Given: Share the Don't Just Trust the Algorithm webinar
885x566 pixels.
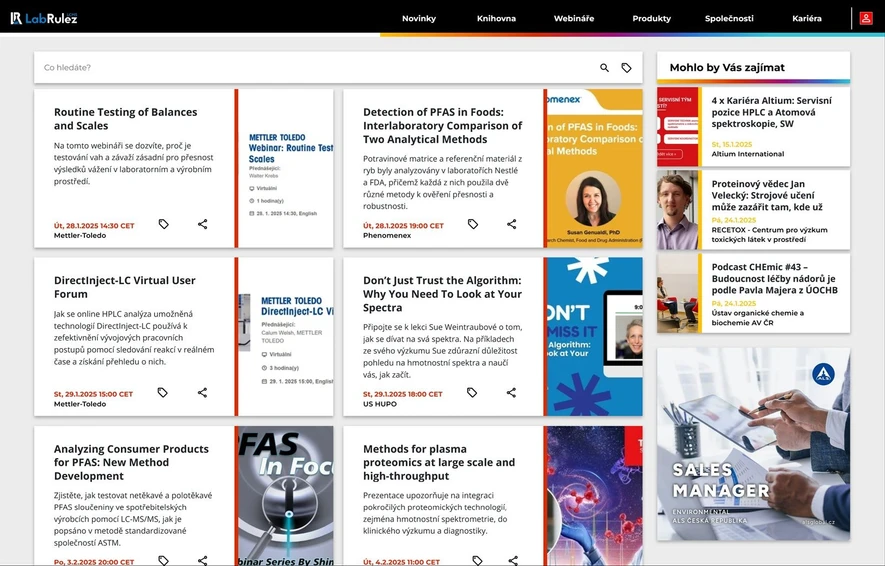Looking at the screenshot, I should (x=511, y=392).
